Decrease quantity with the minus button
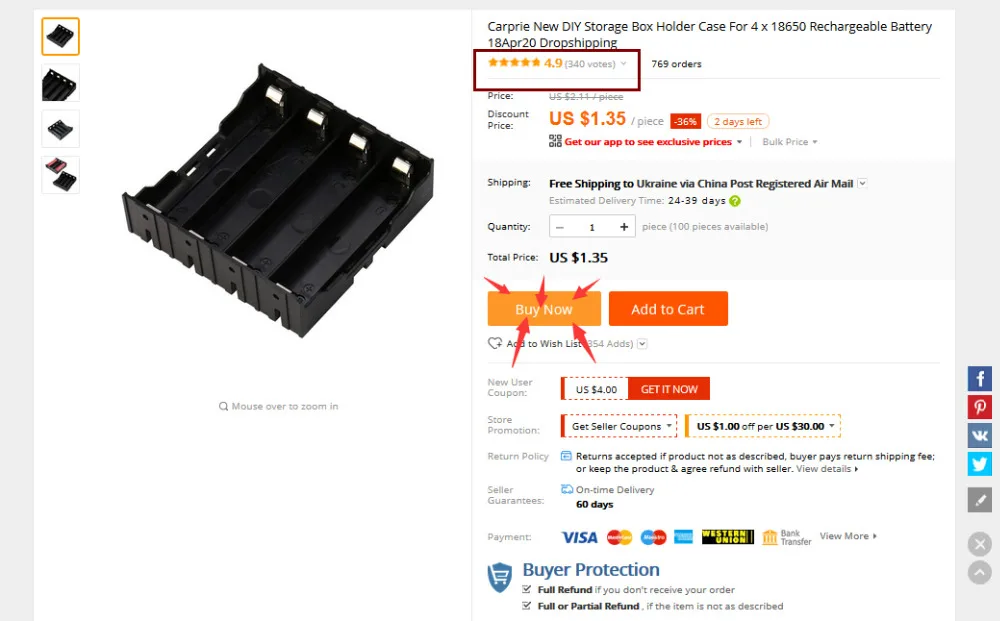This screenshot has width=1000, height=621. point(560,227)
